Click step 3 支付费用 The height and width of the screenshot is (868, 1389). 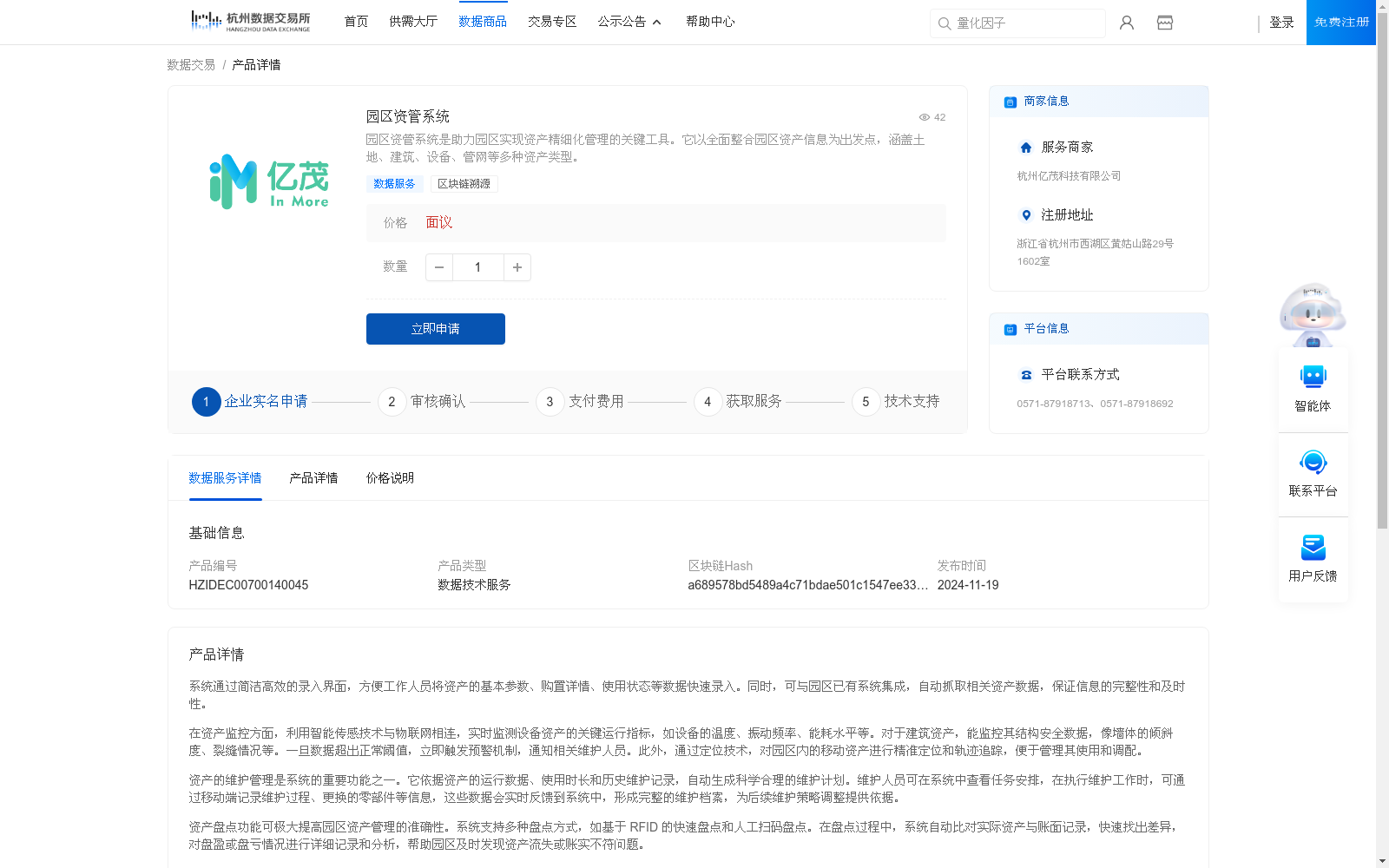pos(580,402)
